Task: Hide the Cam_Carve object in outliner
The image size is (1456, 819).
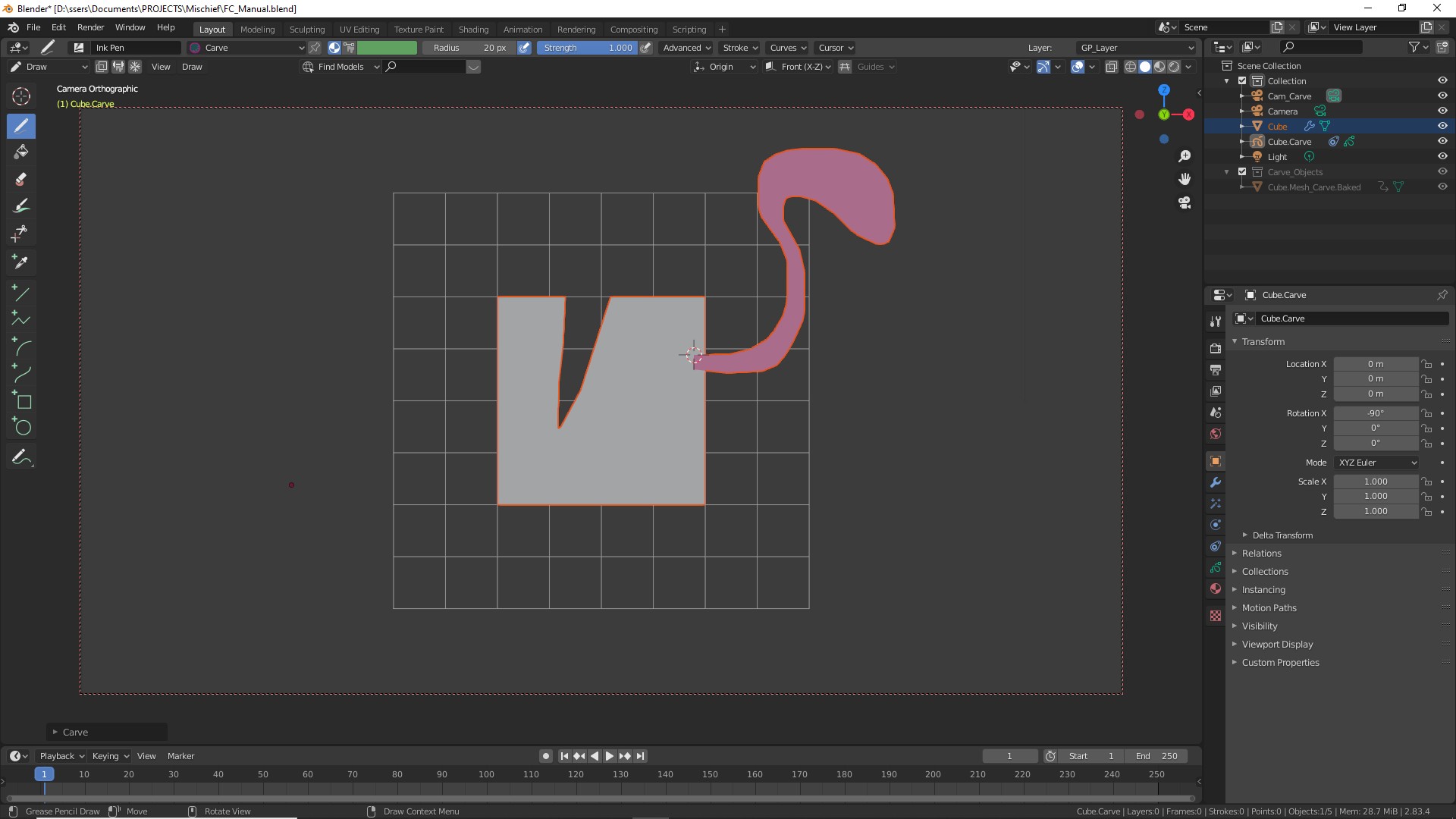Action: click(x=1442, y=96)
